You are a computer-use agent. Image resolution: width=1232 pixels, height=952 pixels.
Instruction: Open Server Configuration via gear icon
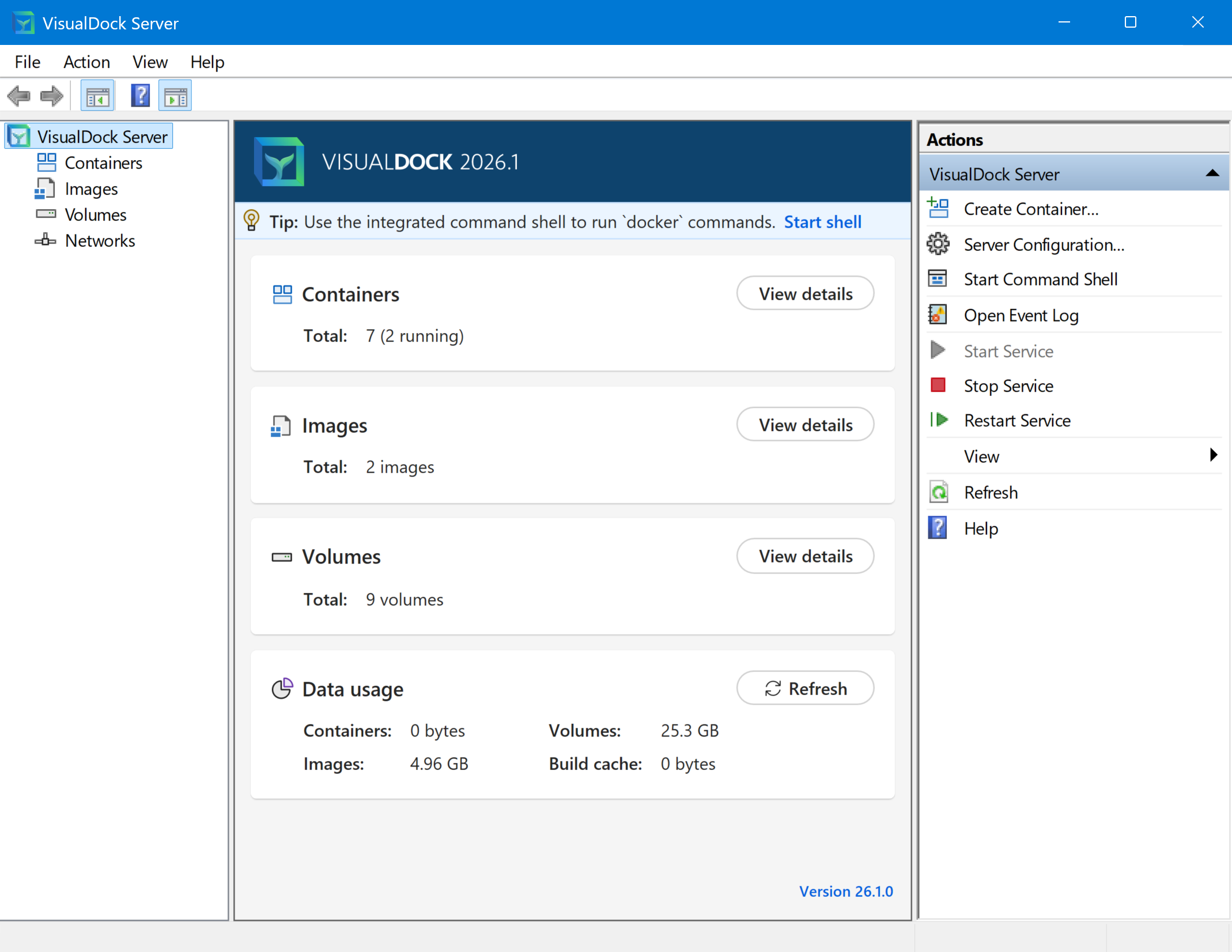point(938,244)
